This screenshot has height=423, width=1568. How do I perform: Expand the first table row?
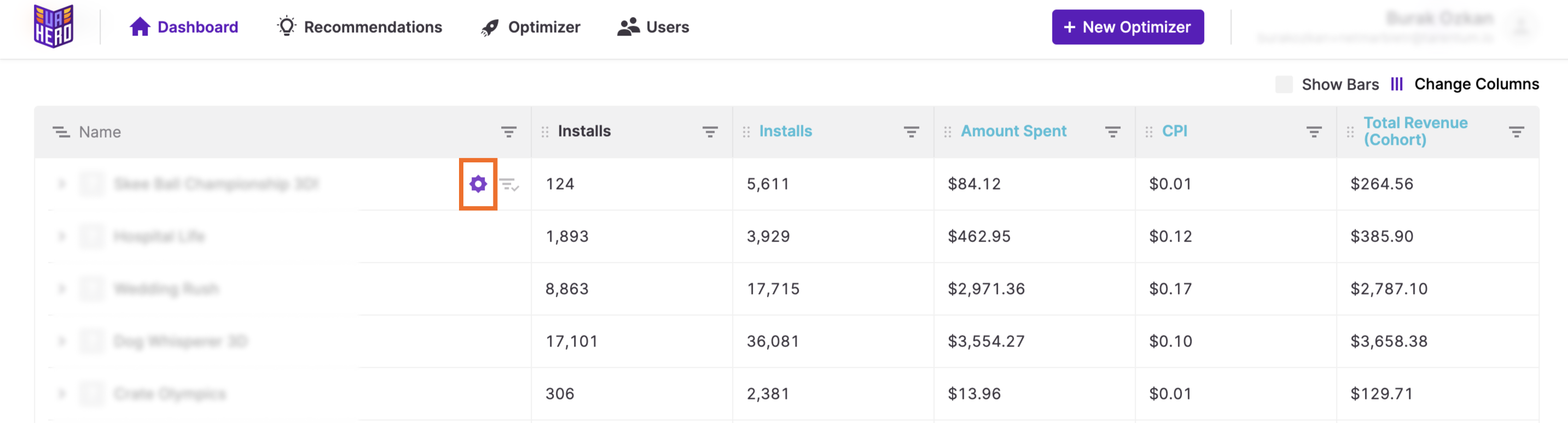pyautogui.click(x=61, y=184)
